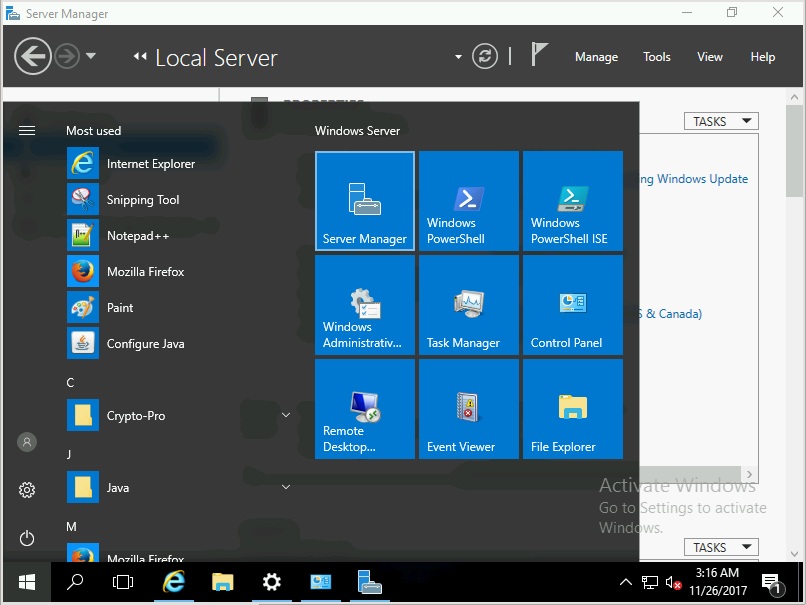Jump to letter C app list header
Viewport: 806px width, 605px height.
70,382
